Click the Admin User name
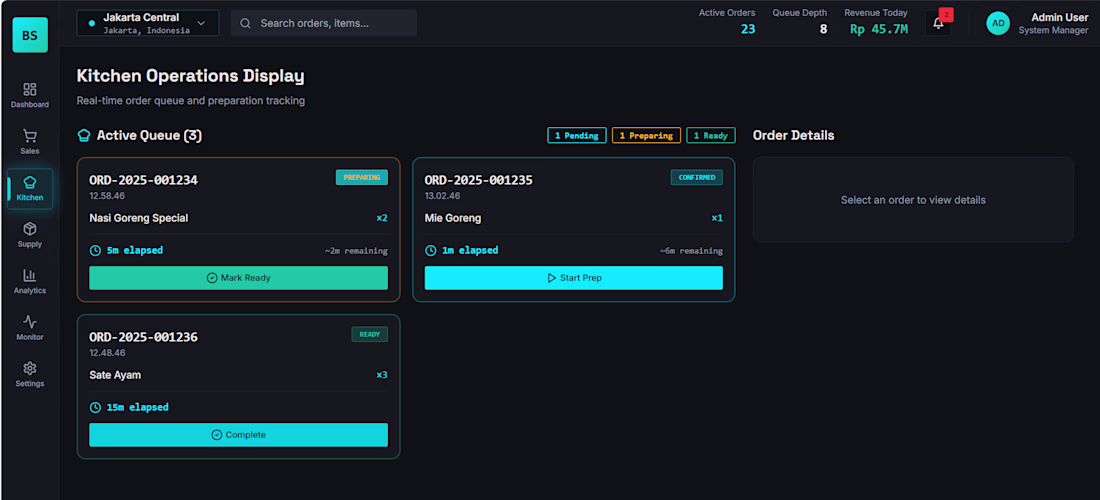Screen dimensions: 1100x500 tap(1059, 18)
